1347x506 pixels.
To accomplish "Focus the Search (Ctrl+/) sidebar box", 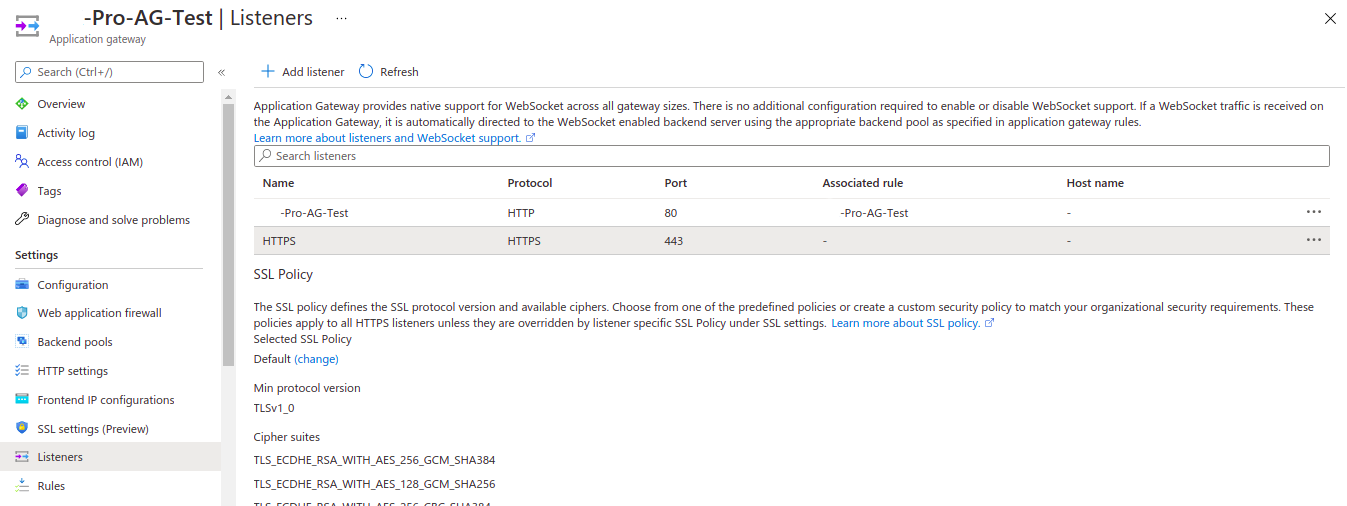I will tap(109, 72).
